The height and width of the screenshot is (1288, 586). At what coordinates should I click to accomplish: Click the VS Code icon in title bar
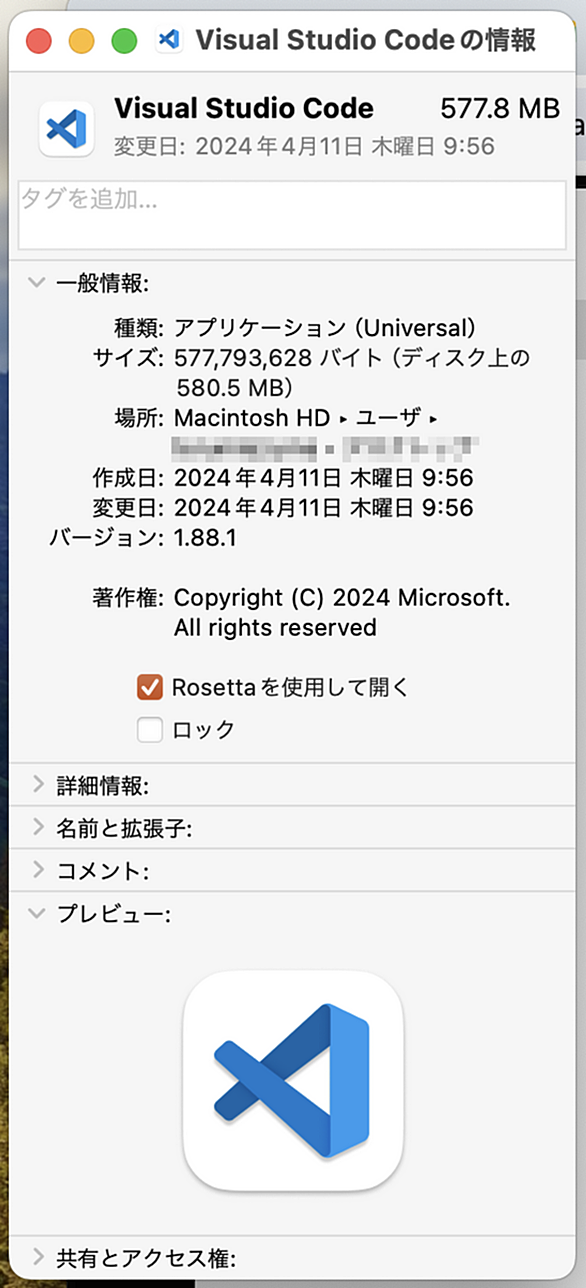[169, 40]
